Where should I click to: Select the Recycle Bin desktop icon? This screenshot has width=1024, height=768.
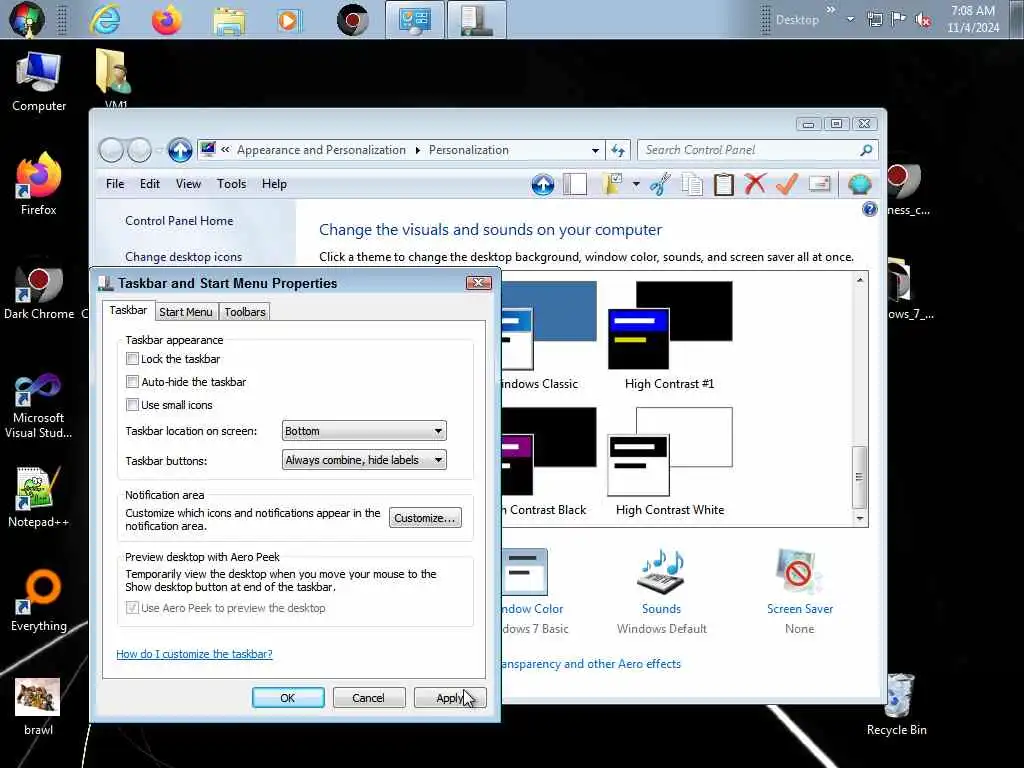(x=897, y=705)
